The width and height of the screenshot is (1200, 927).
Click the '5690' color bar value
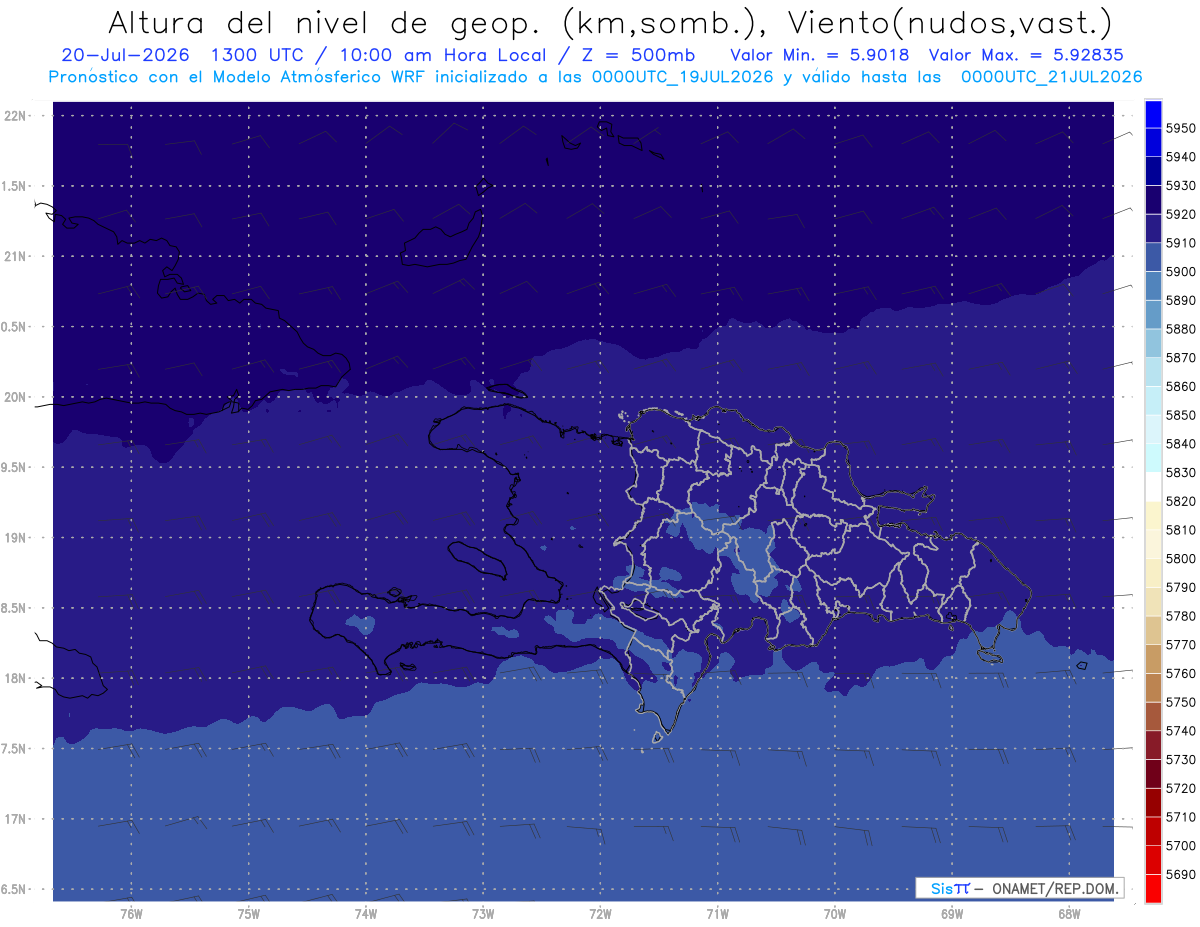point(1182,874)
